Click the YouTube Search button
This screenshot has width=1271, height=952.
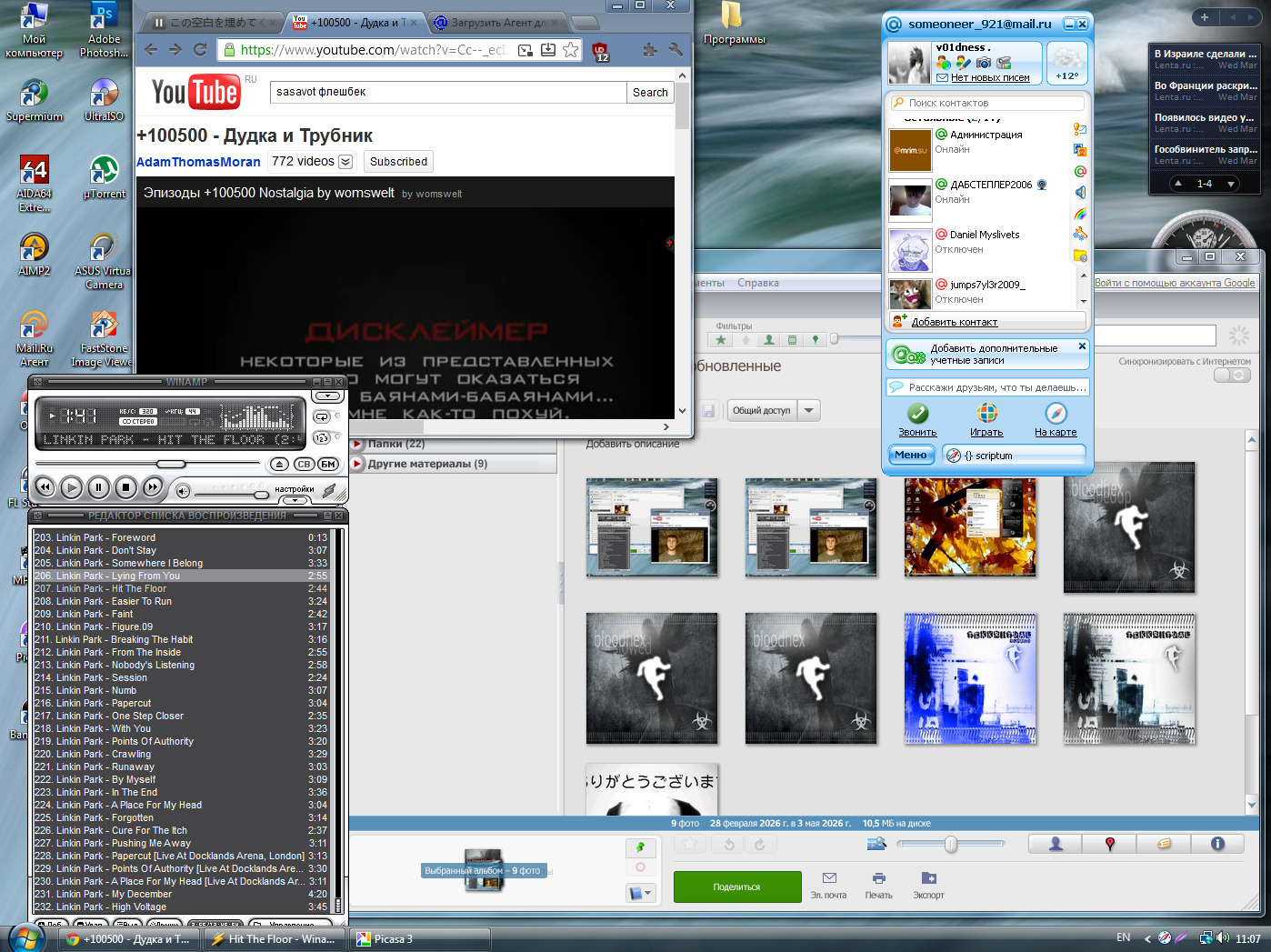point(650,92)
